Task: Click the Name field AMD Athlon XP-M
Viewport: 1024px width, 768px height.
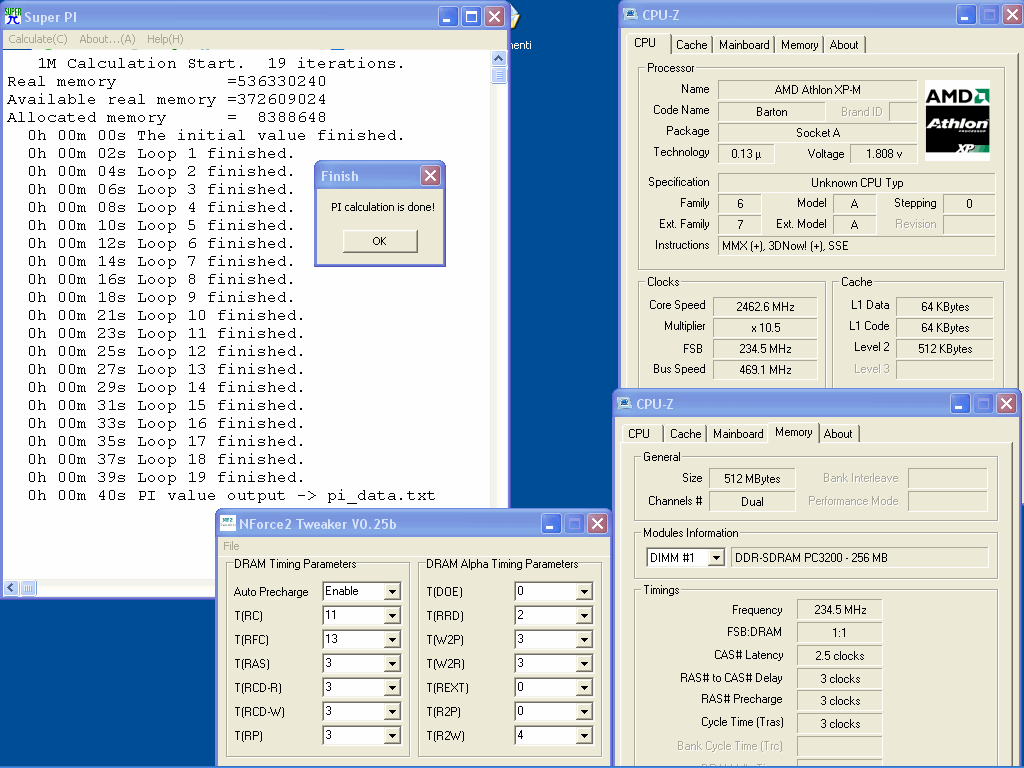Action: pyautogui.click(x=818, y=89)
